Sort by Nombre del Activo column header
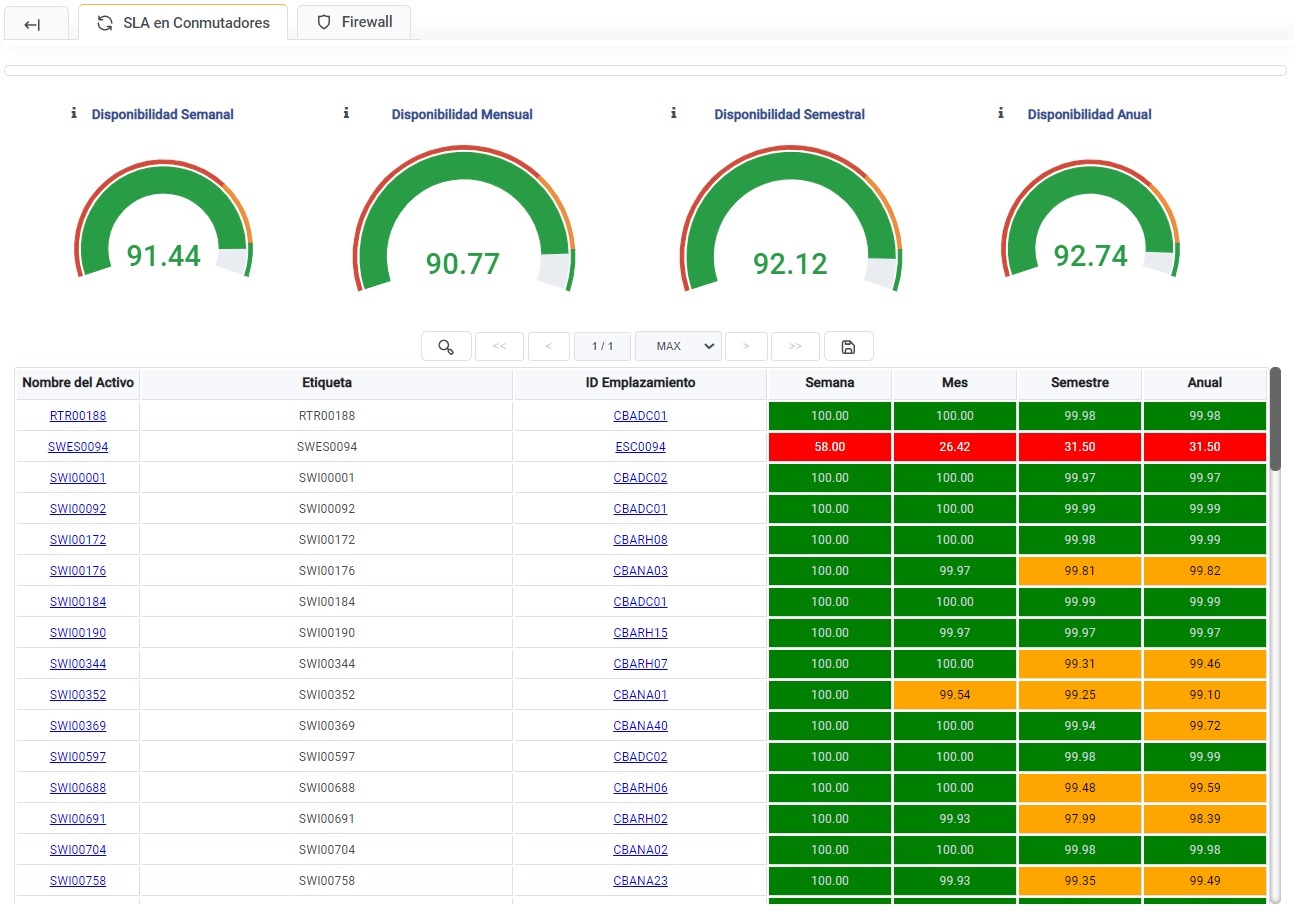The height and width of the screenshot is (919, 1294). (x=78, y=383)
